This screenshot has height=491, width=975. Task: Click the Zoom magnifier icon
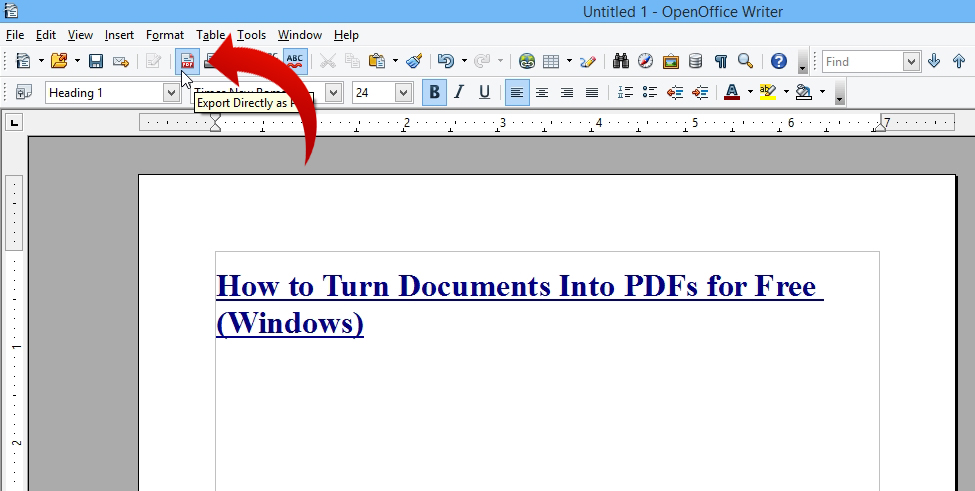coord(746,61)
